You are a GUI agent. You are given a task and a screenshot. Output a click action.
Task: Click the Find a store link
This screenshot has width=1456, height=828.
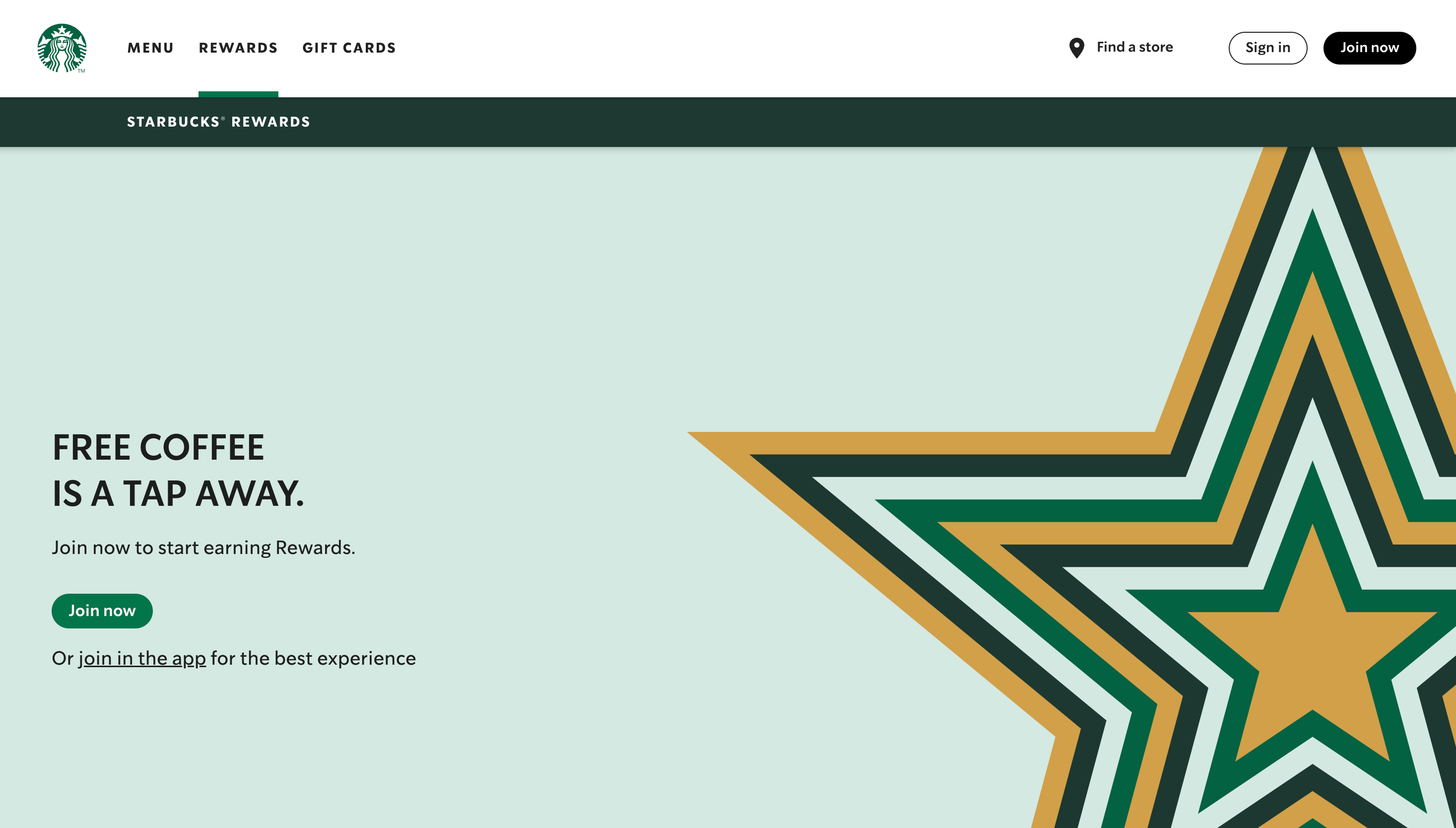1121,47
